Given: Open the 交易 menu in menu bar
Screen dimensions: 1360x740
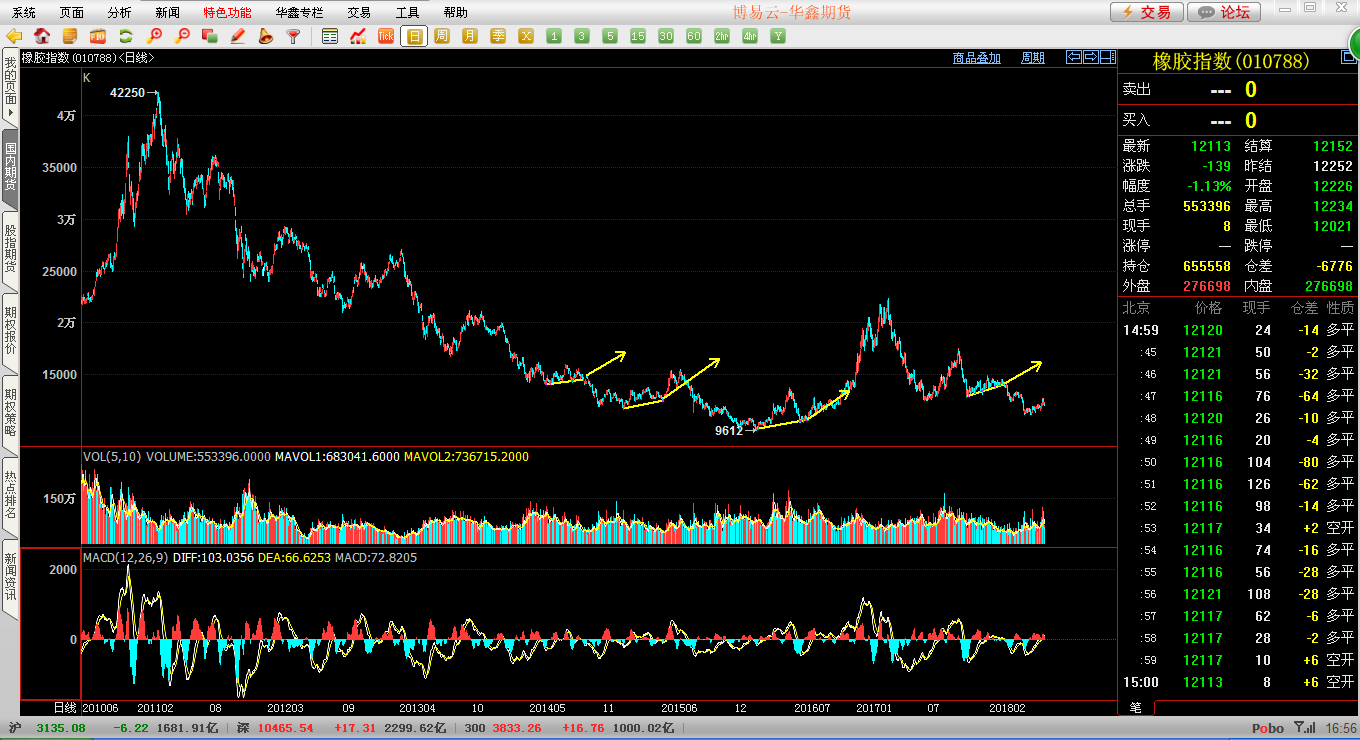Looking at the screenshot, I should click(359, 12).
